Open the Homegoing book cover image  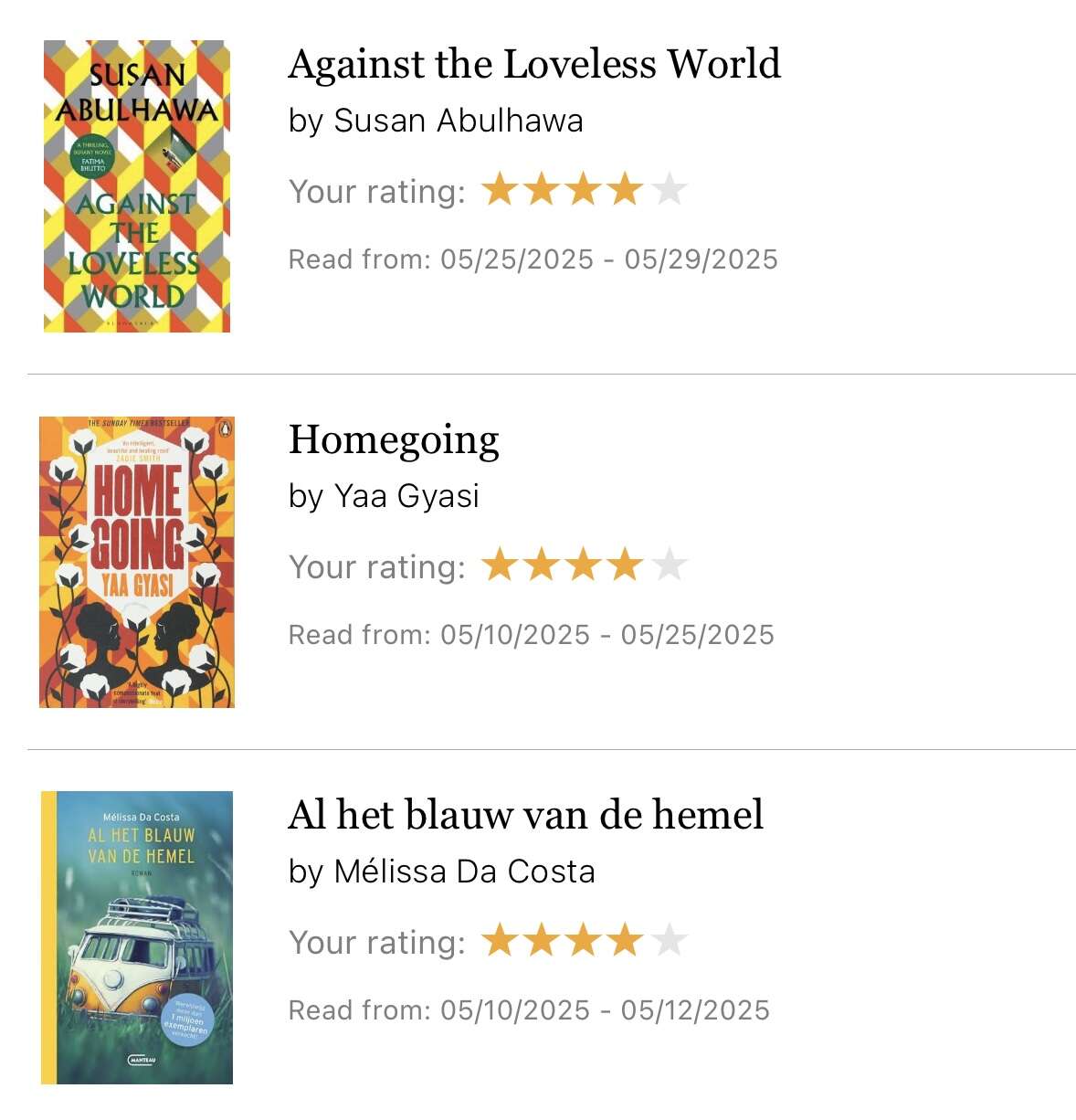[137, 562]
